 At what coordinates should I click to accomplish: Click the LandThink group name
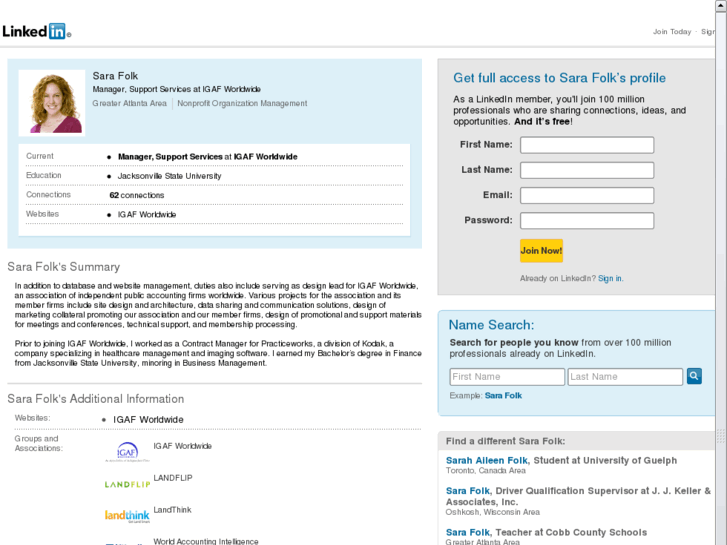click(172, 510)
